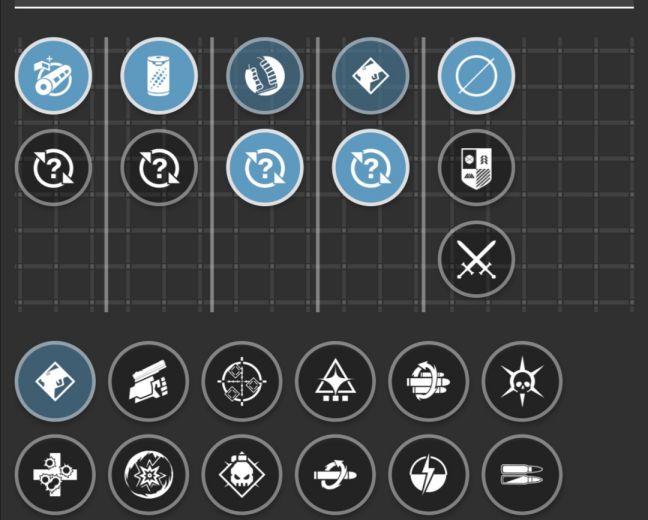
Task: Pick the lightning bolt circle perk
Action: click(429, 475)
